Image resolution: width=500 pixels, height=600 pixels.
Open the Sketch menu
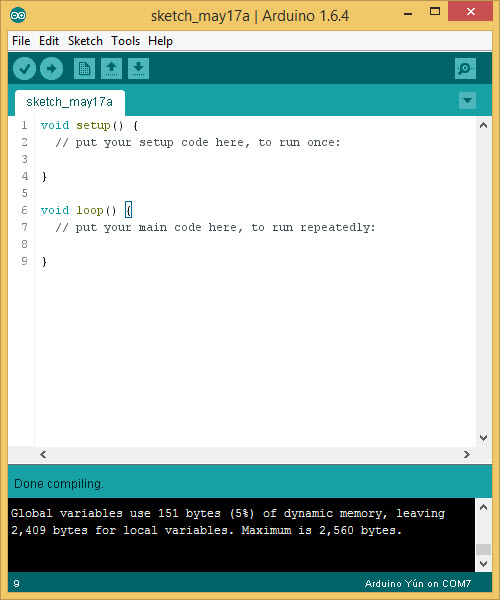tap(85, 41)
